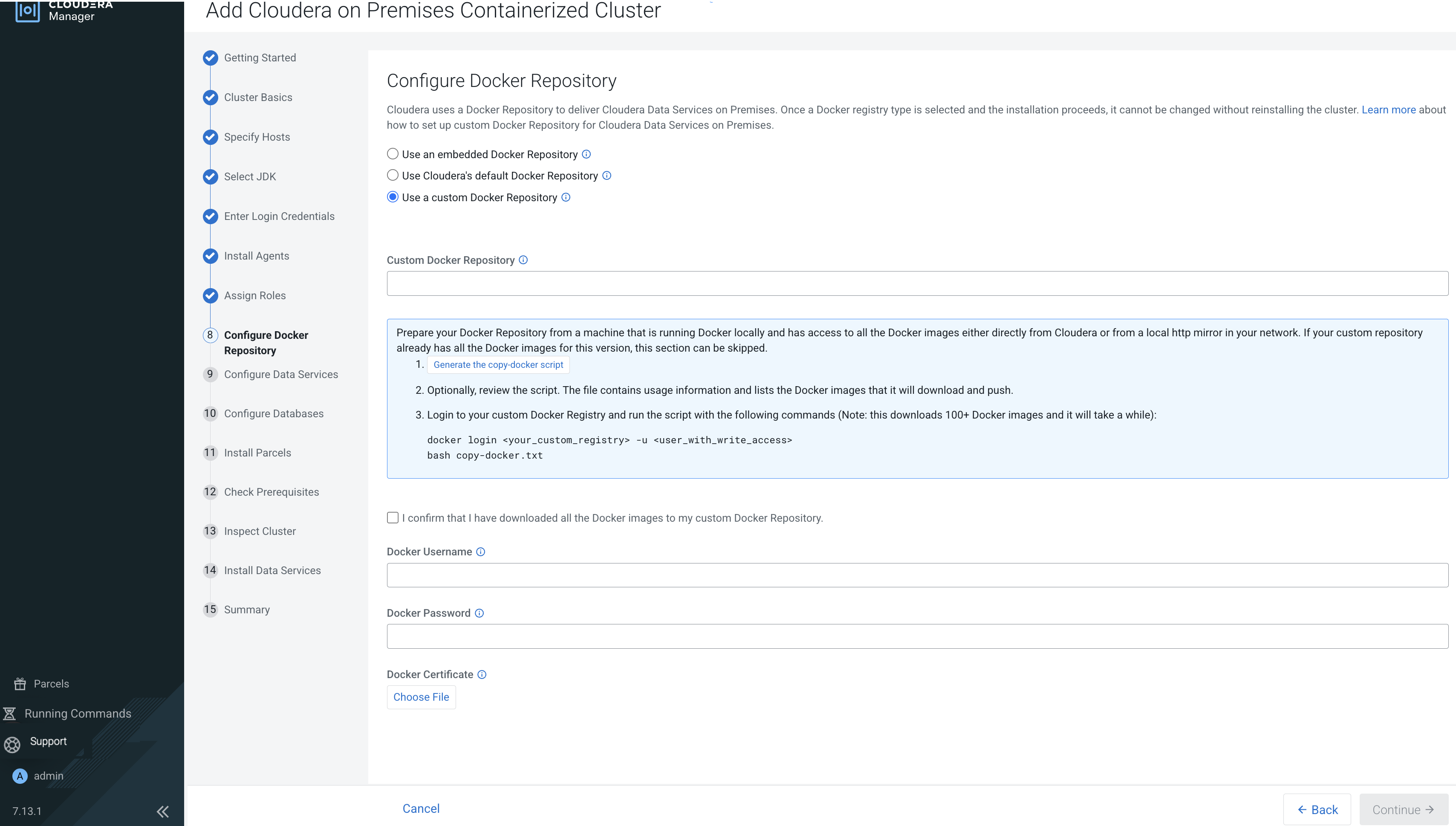Viewport: 1456px width, 826px height.
Task: Click Generate the copy-docker script button
Action: (498, 365)
